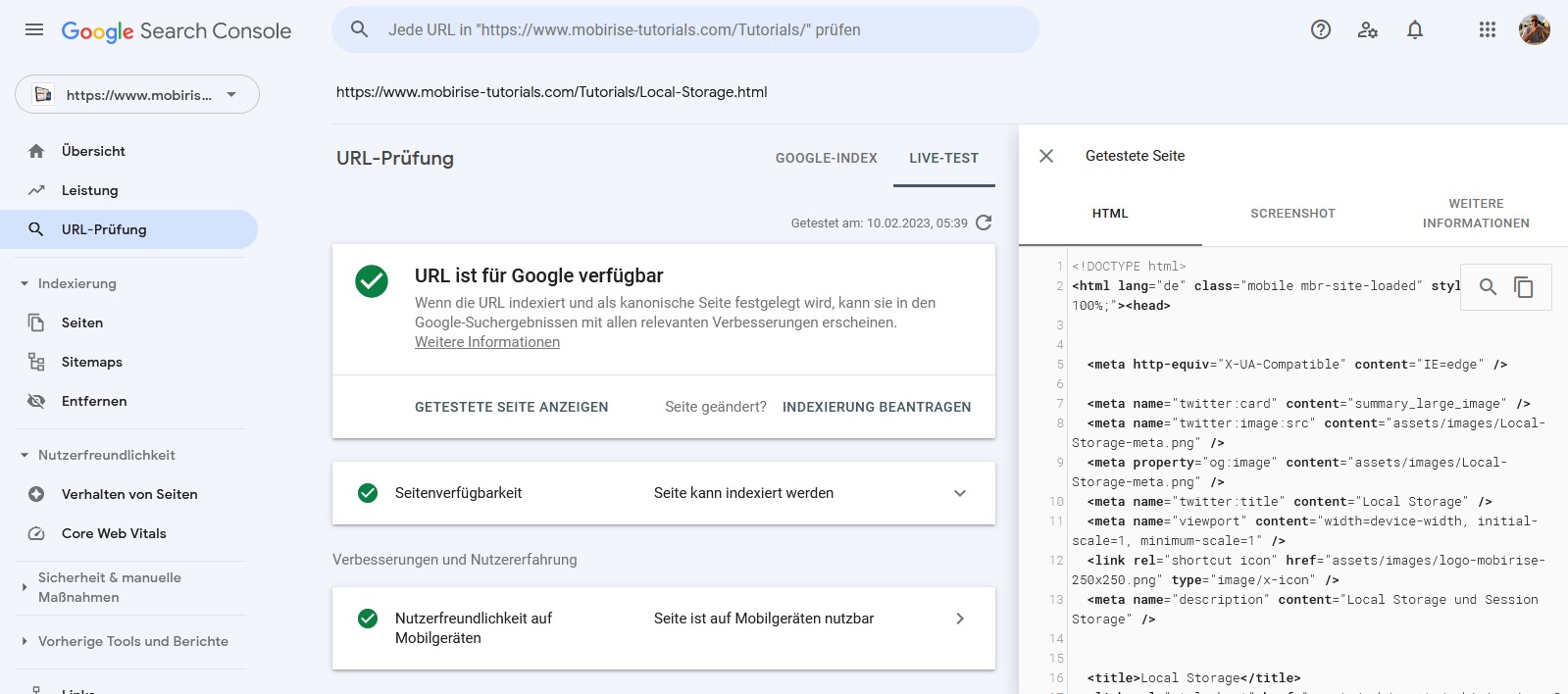Expand Vorherige Tools und Berichte section
This screenshot has height=694, width=1568.
[25, 641]
